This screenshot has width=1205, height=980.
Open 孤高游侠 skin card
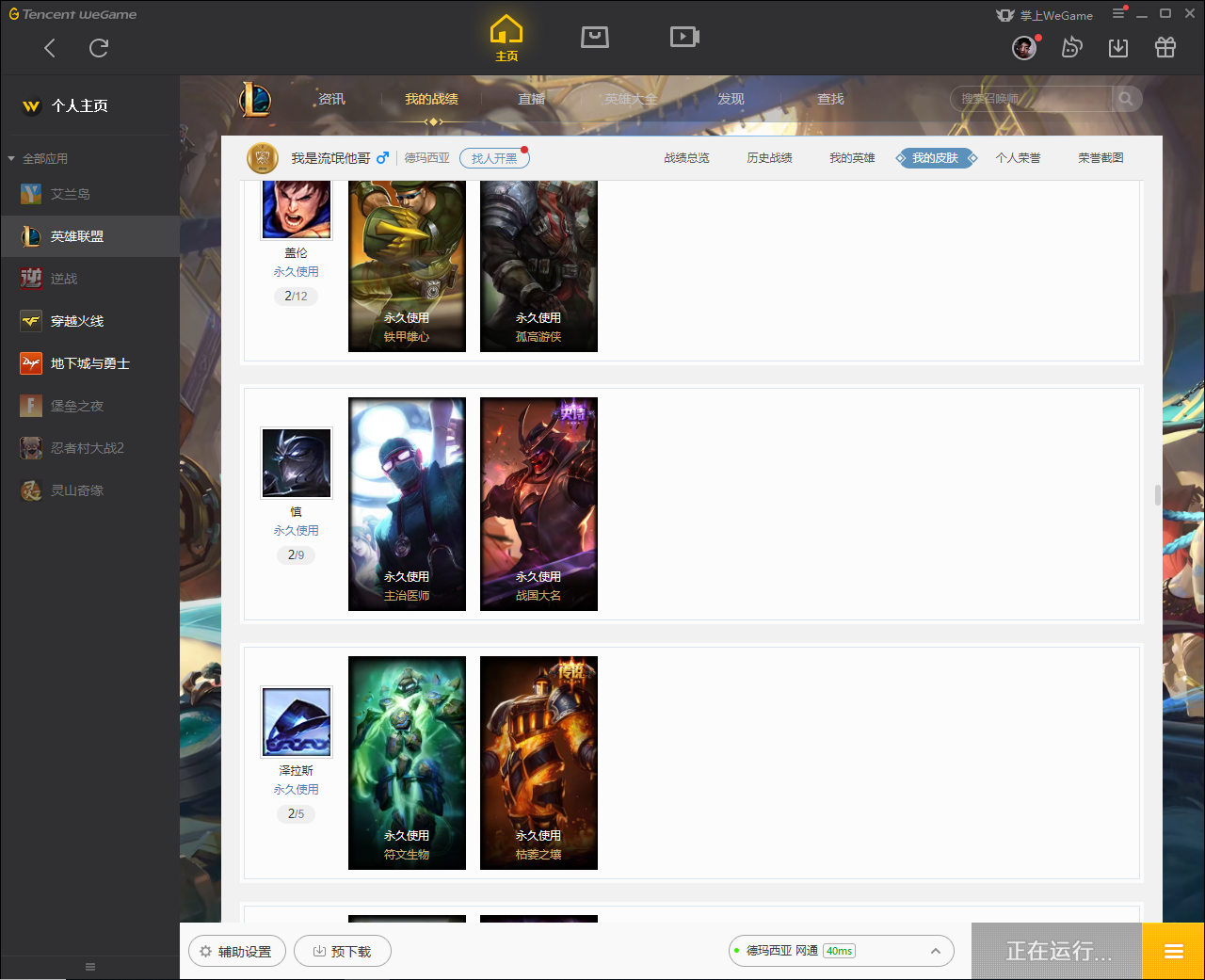click(538, 266)
